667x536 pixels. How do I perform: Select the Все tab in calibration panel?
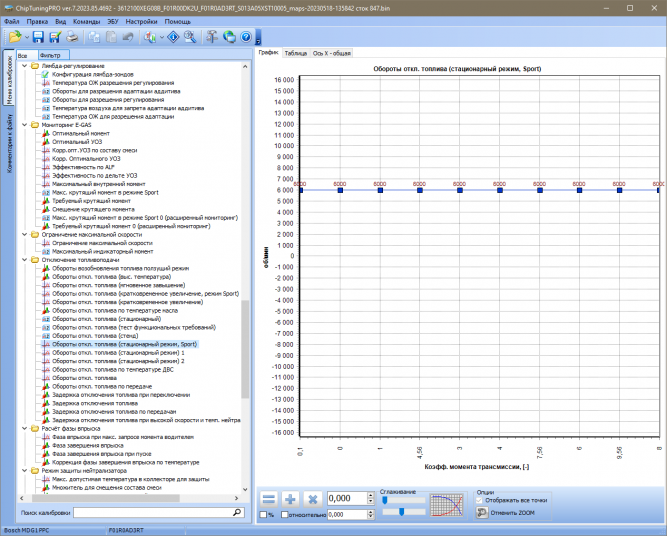(x=26, y=55)
